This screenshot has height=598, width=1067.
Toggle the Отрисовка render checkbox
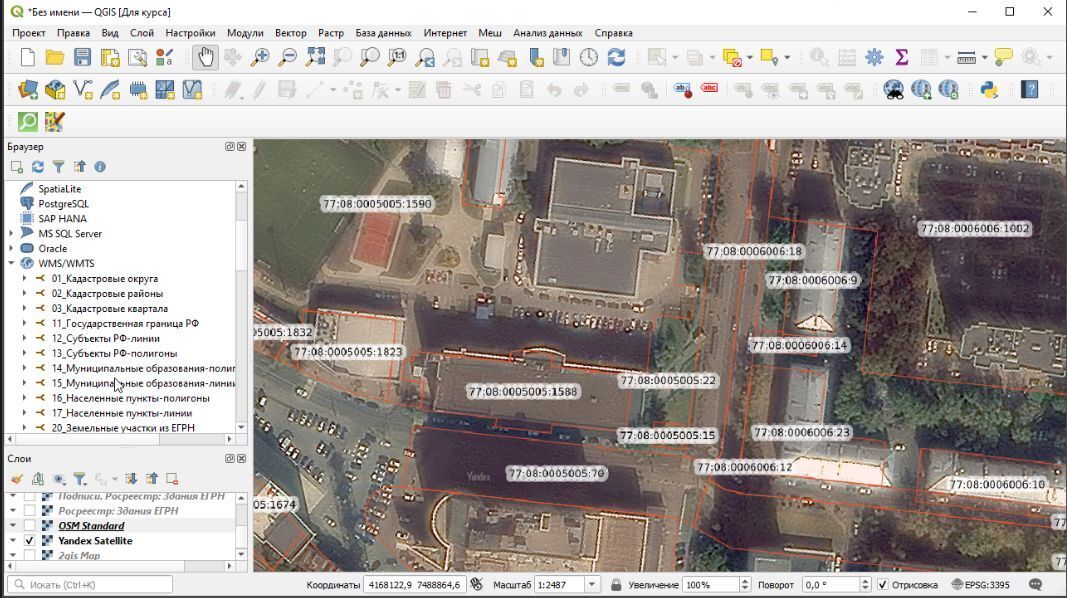[882, 585]
